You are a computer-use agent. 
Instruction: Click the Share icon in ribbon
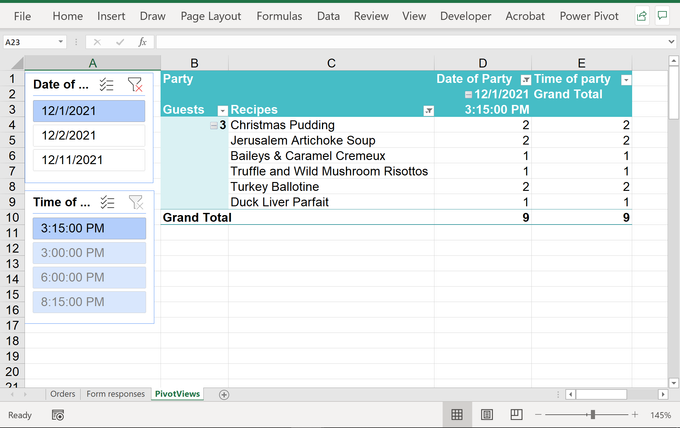[x=642, y=16]
